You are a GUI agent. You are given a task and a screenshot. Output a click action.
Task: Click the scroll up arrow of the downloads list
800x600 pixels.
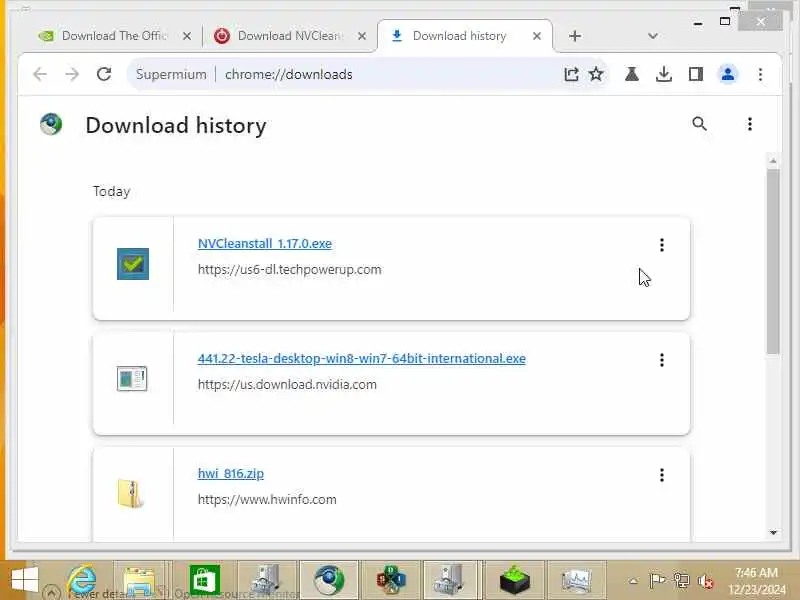click(x=773, y=161)
